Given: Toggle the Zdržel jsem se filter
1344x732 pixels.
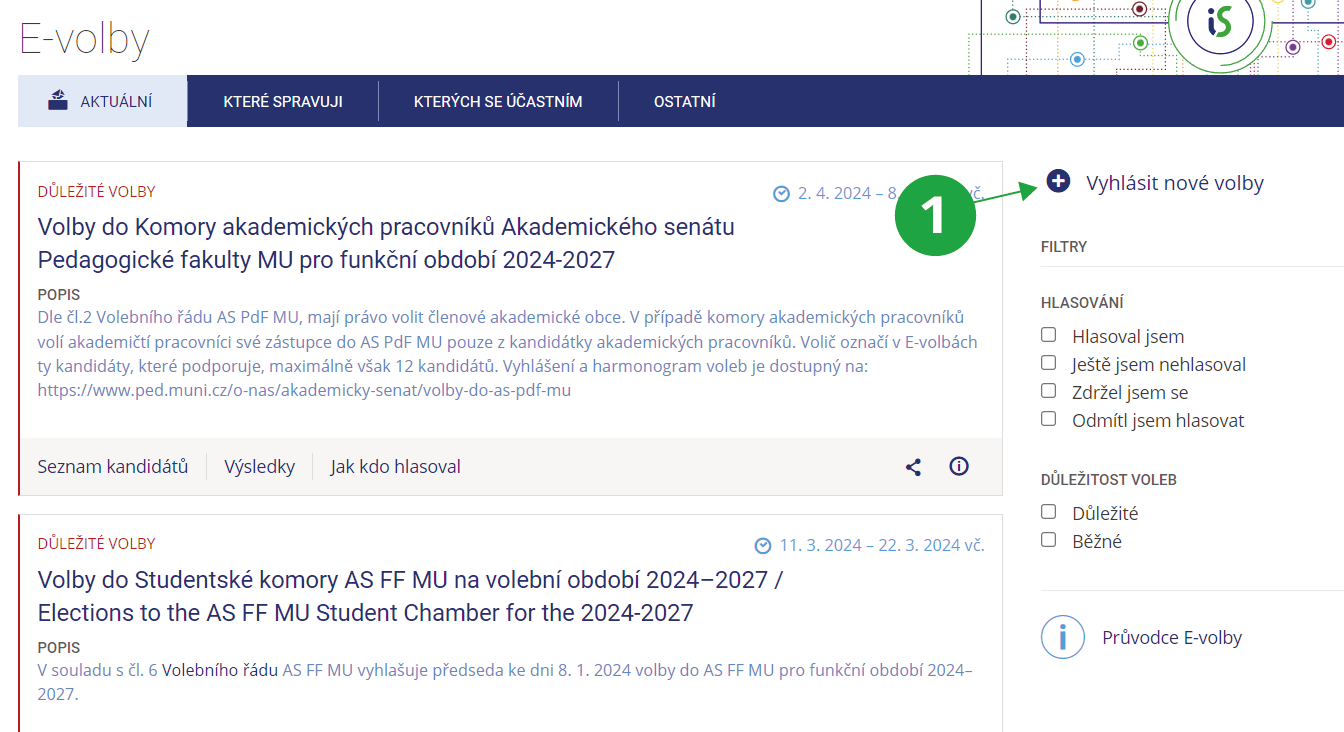Looking at the screenshot, I should tap(1048, 391).
